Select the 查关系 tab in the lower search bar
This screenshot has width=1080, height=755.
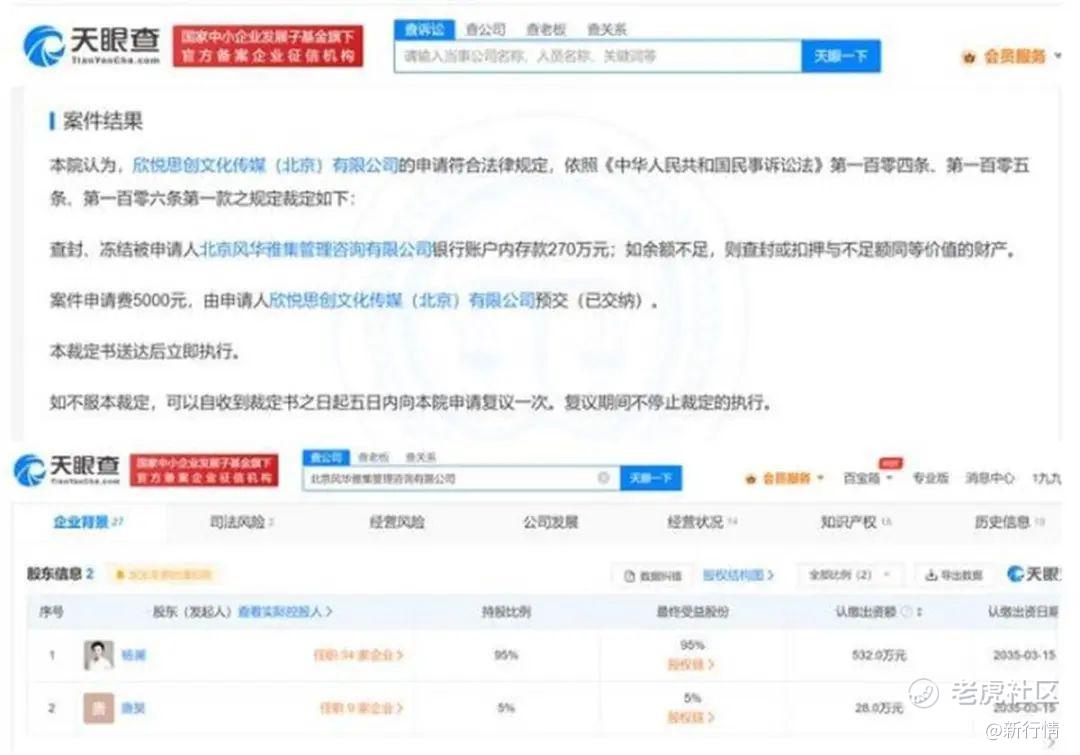[421, 457]
